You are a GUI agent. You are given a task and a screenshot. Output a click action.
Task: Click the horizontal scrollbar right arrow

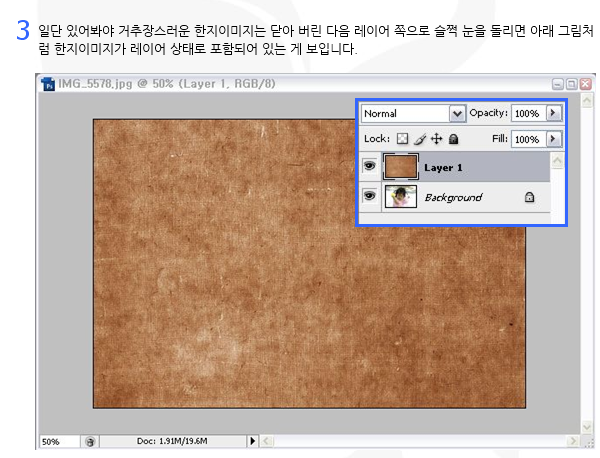[573, 441]
